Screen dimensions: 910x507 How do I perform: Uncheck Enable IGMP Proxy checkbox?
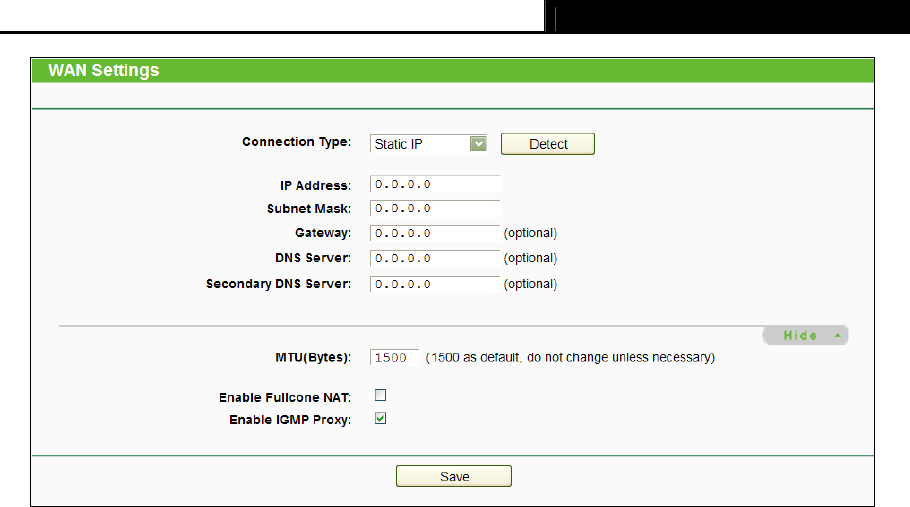(x=381, y=418)
